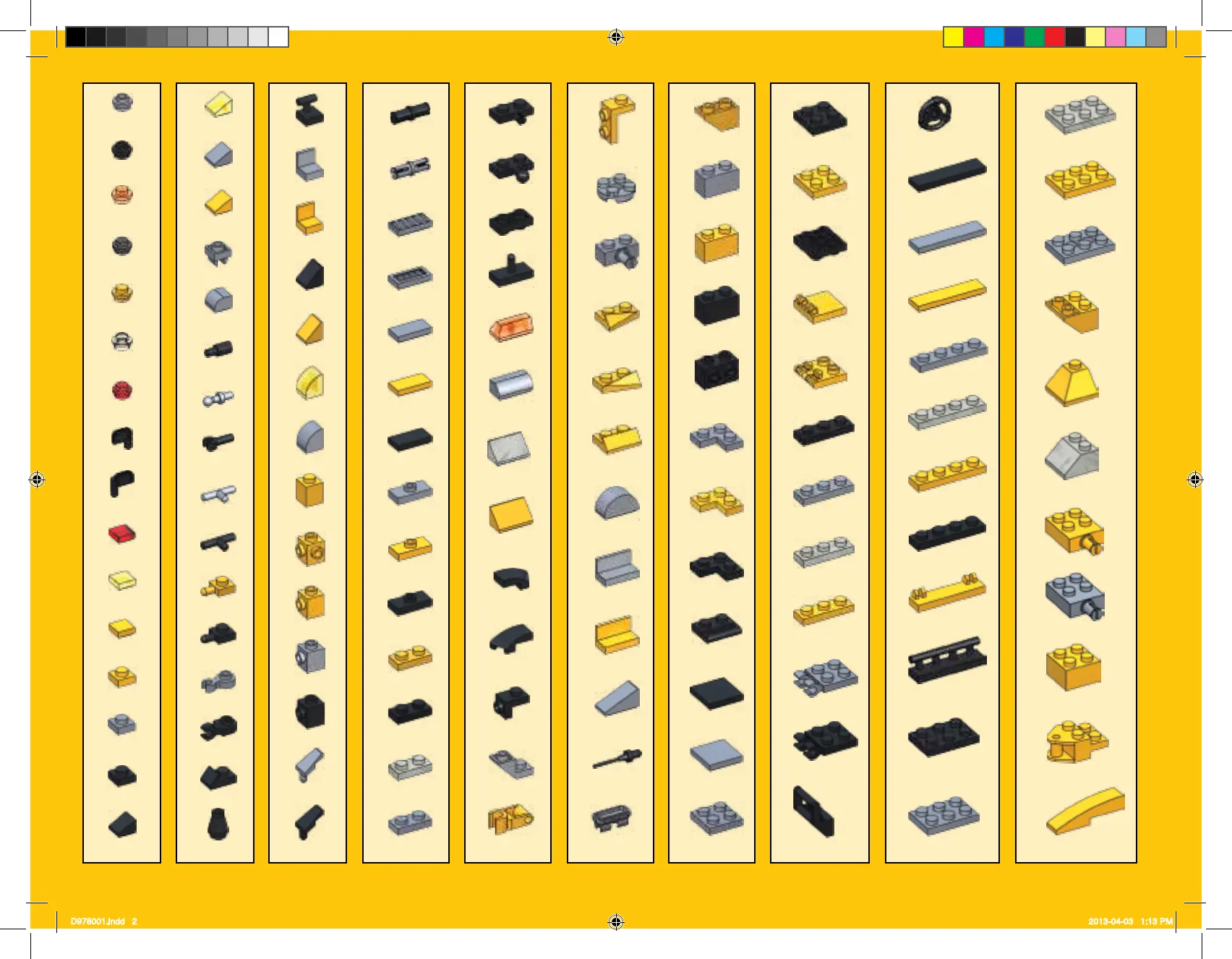1232x959 pixels.
Task: Pick the yellow L-shaped corner plate
Action: [716, 500]
